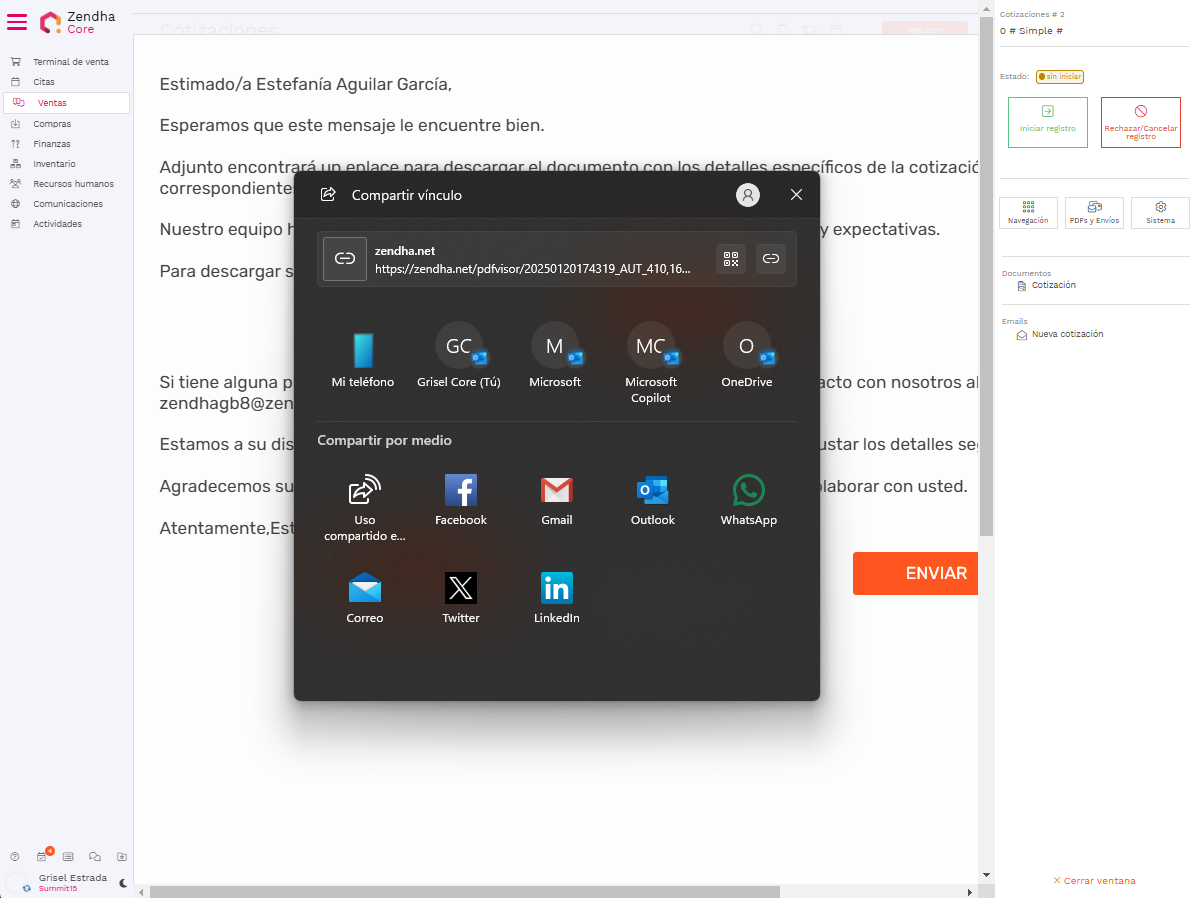Click Rechazar/Cancelar registro button
1191x898 pixels.
(x=1140, y=122)
